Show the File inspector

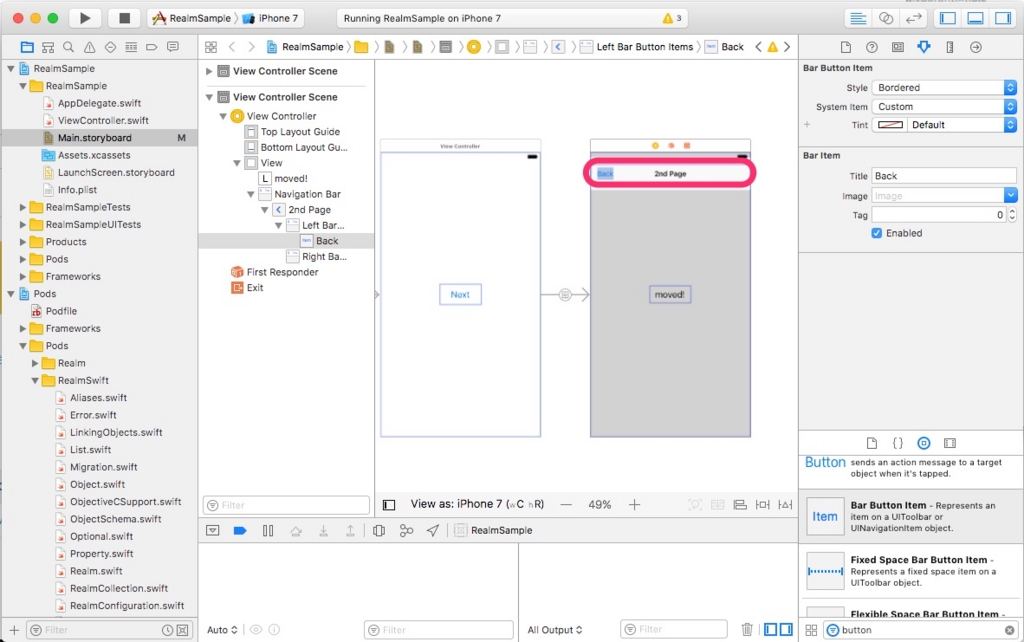846,47
